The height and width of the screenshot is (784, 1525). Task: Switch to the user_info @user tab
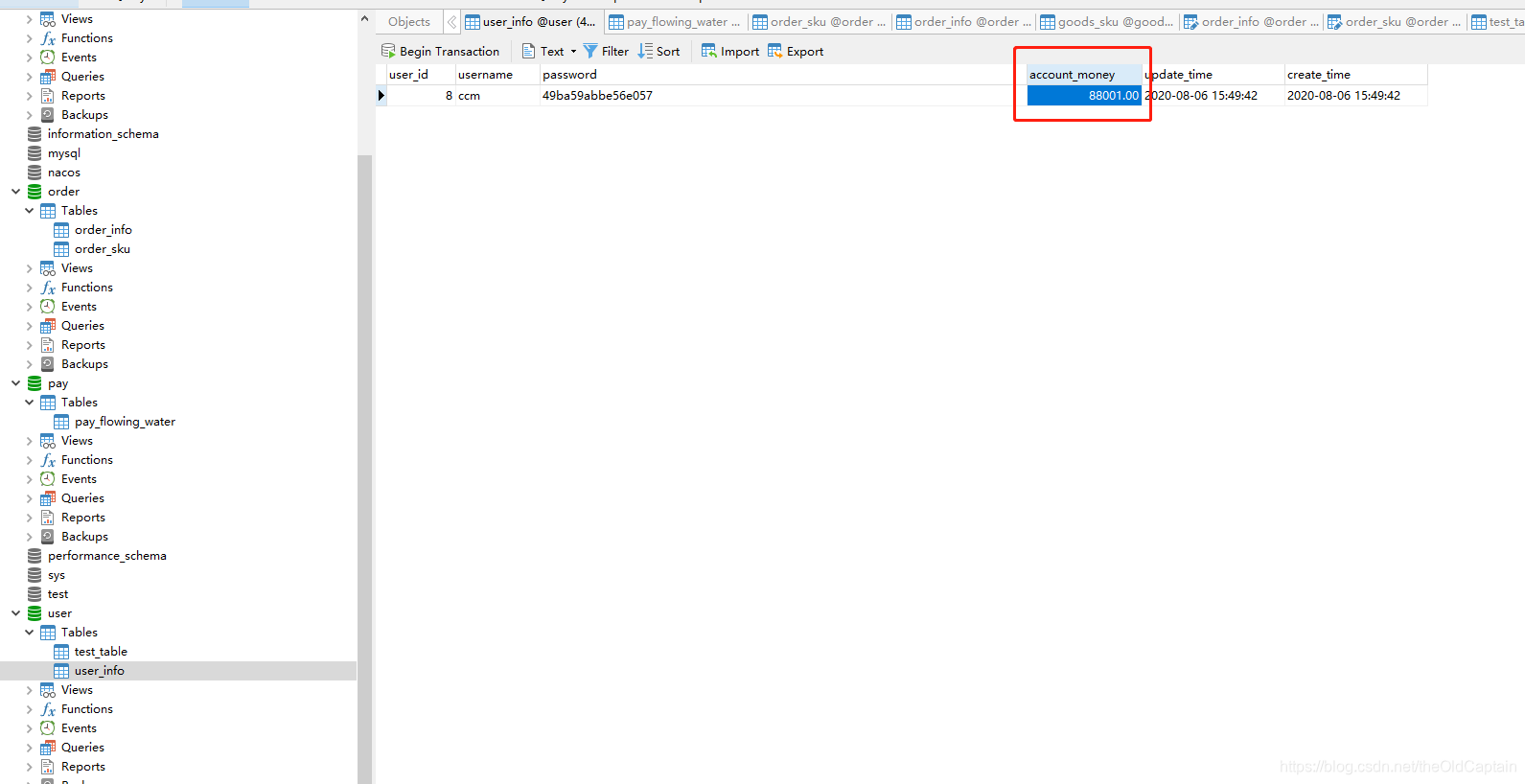click(531, 22)
